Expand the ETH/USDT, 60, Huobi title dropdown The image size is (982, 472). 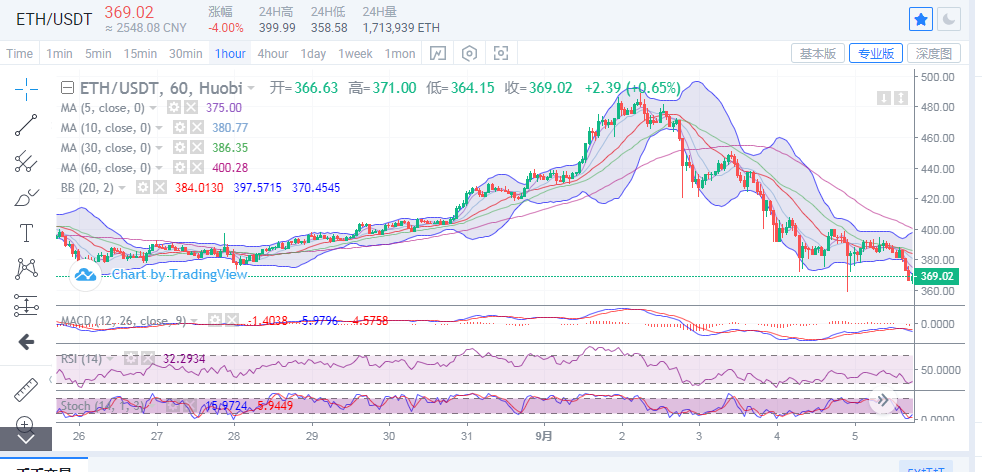[x=251, y=88]
